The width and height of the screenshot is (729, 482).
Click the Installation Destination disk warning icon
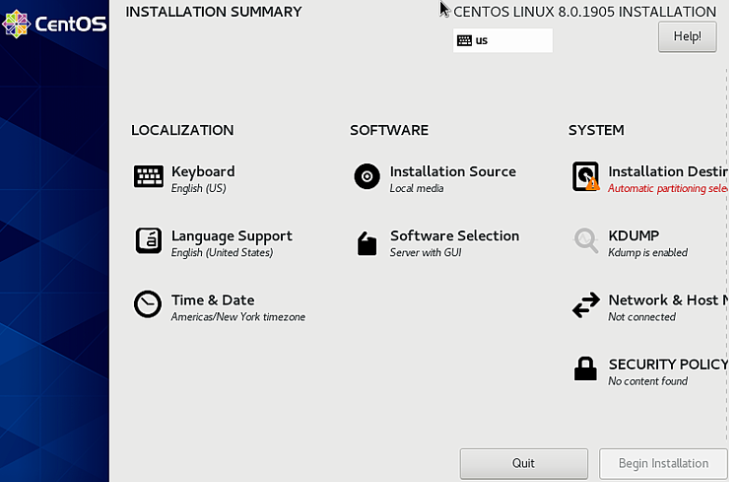(x=585, y=177)
